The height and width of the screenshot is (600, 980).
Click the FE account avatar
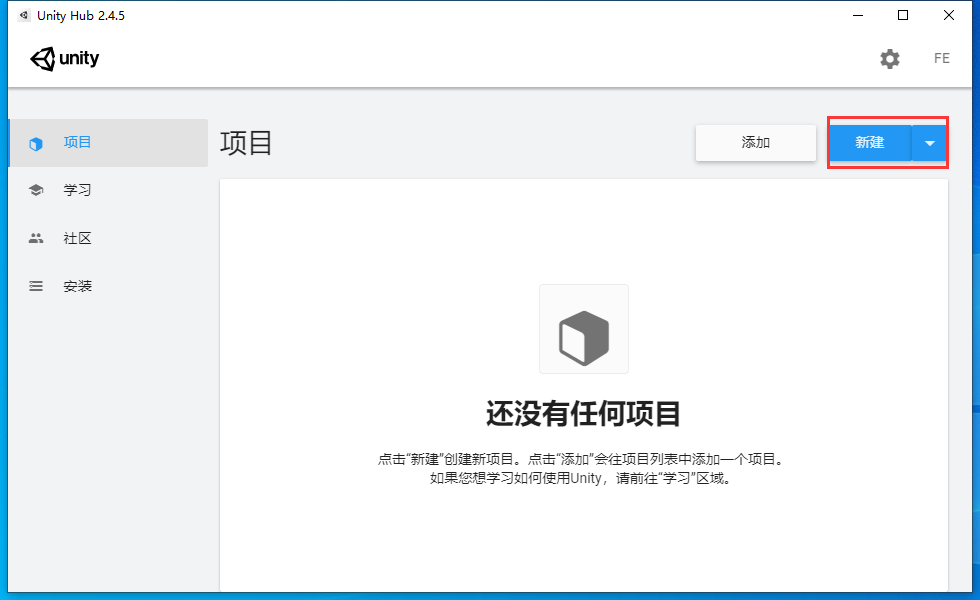pos(941,58)
